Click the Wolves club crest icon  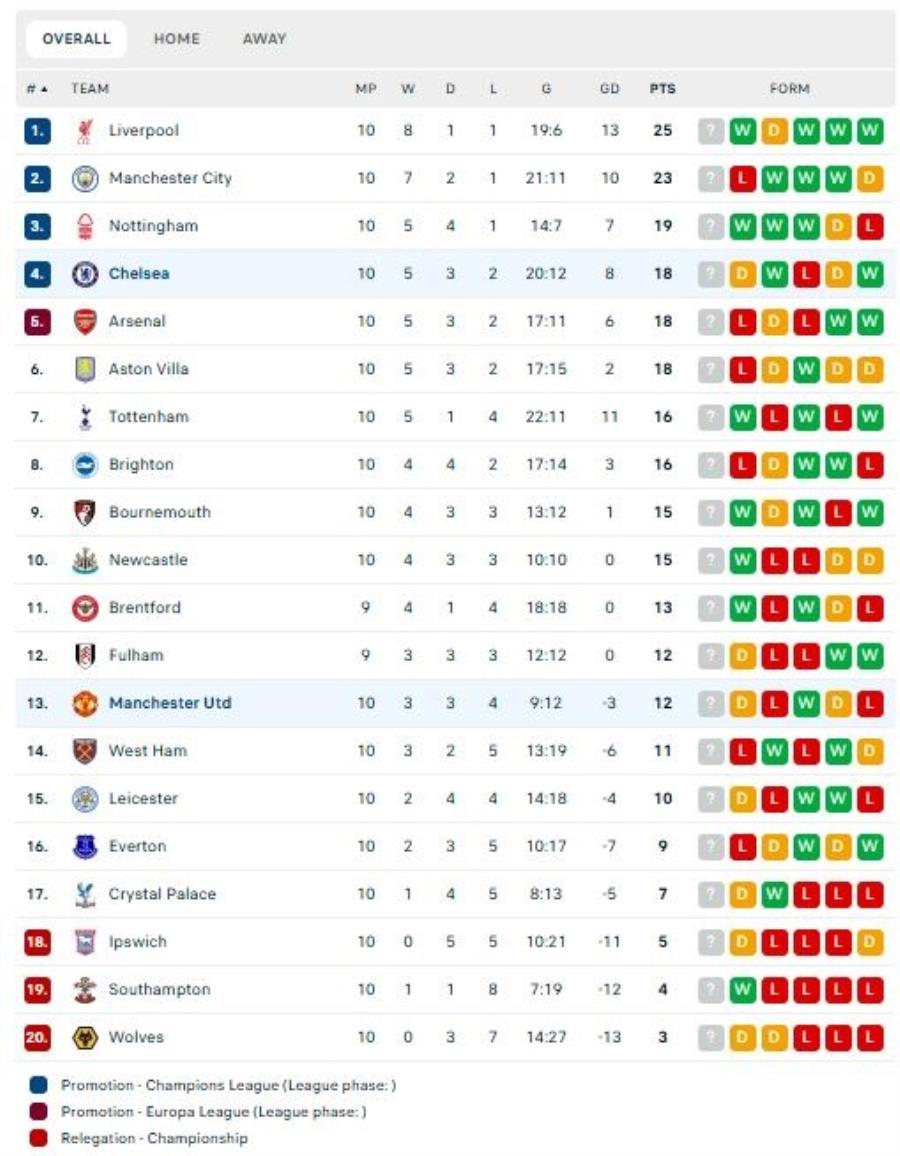(x=85, y=1037)
